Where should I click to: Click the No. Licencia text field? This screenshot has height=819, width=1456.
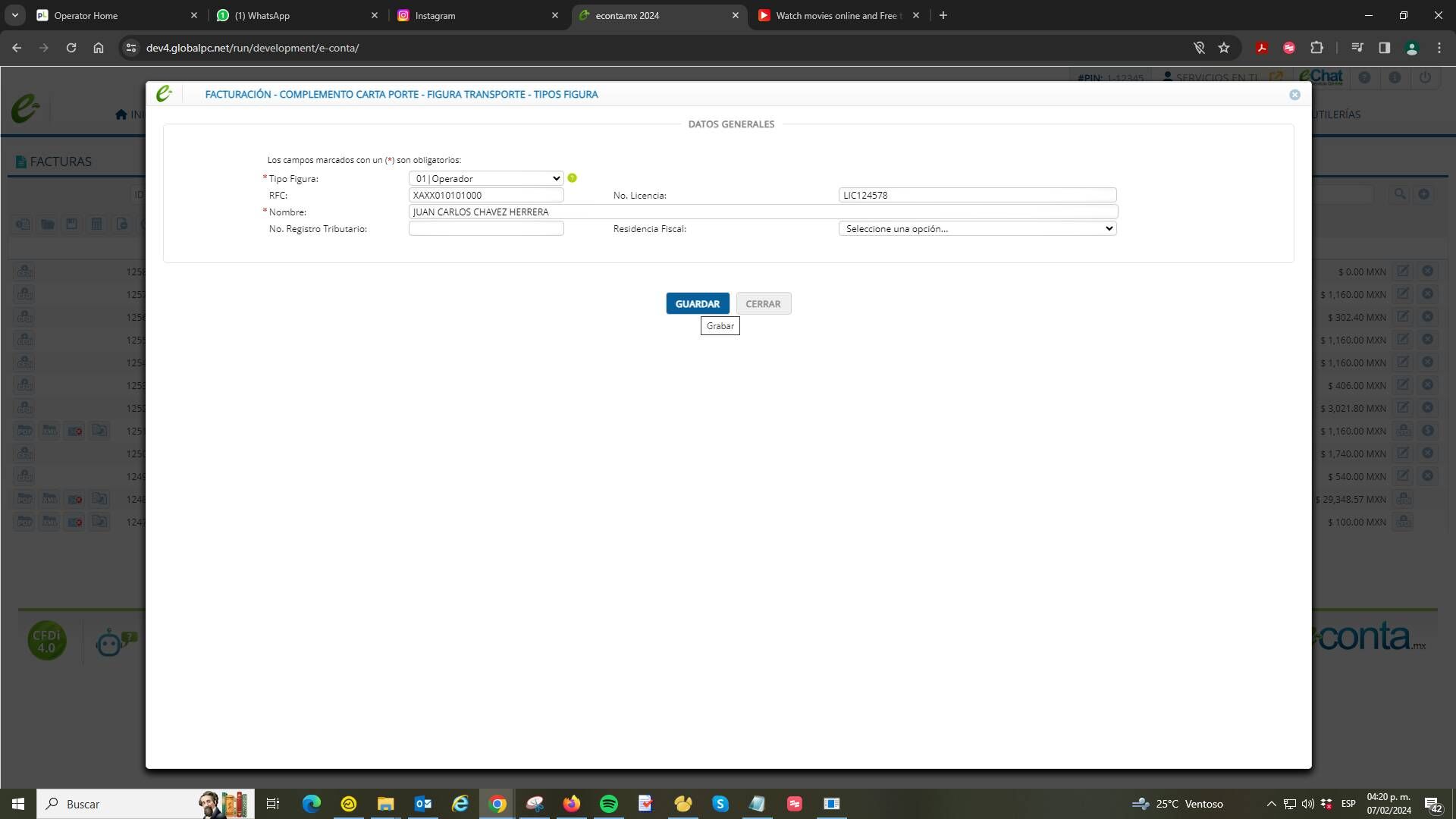977,195
